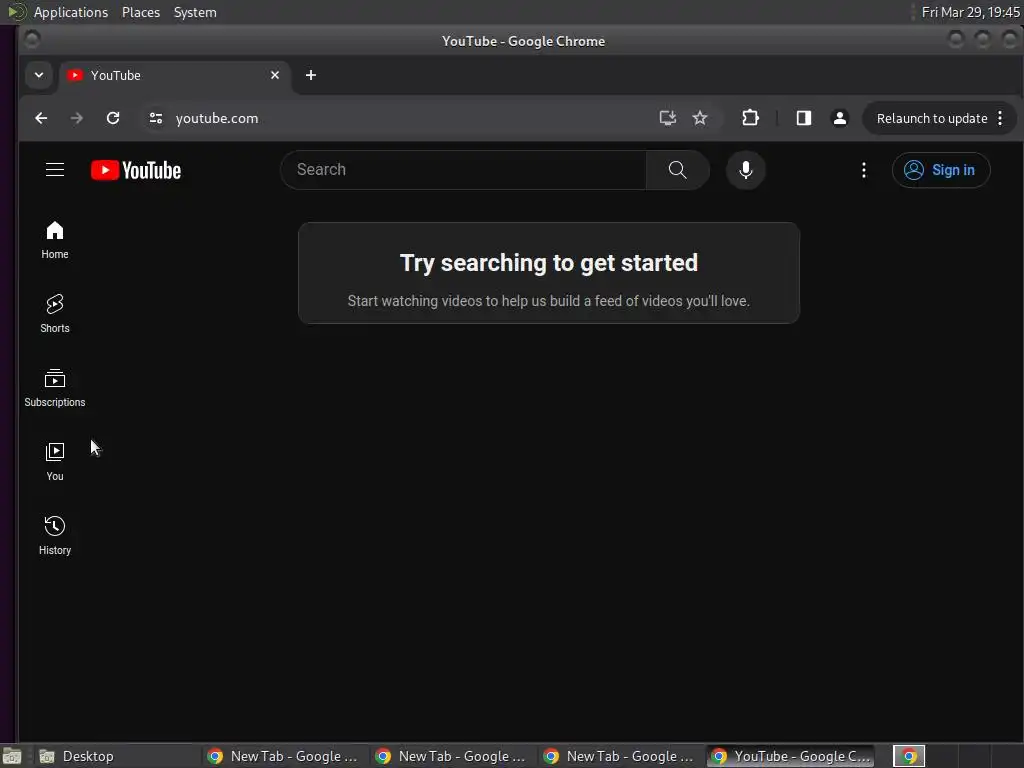The height and width of the screenshot is (768, 1024).
Task: Click the window menu button in title bar
Action: [32, 40]
